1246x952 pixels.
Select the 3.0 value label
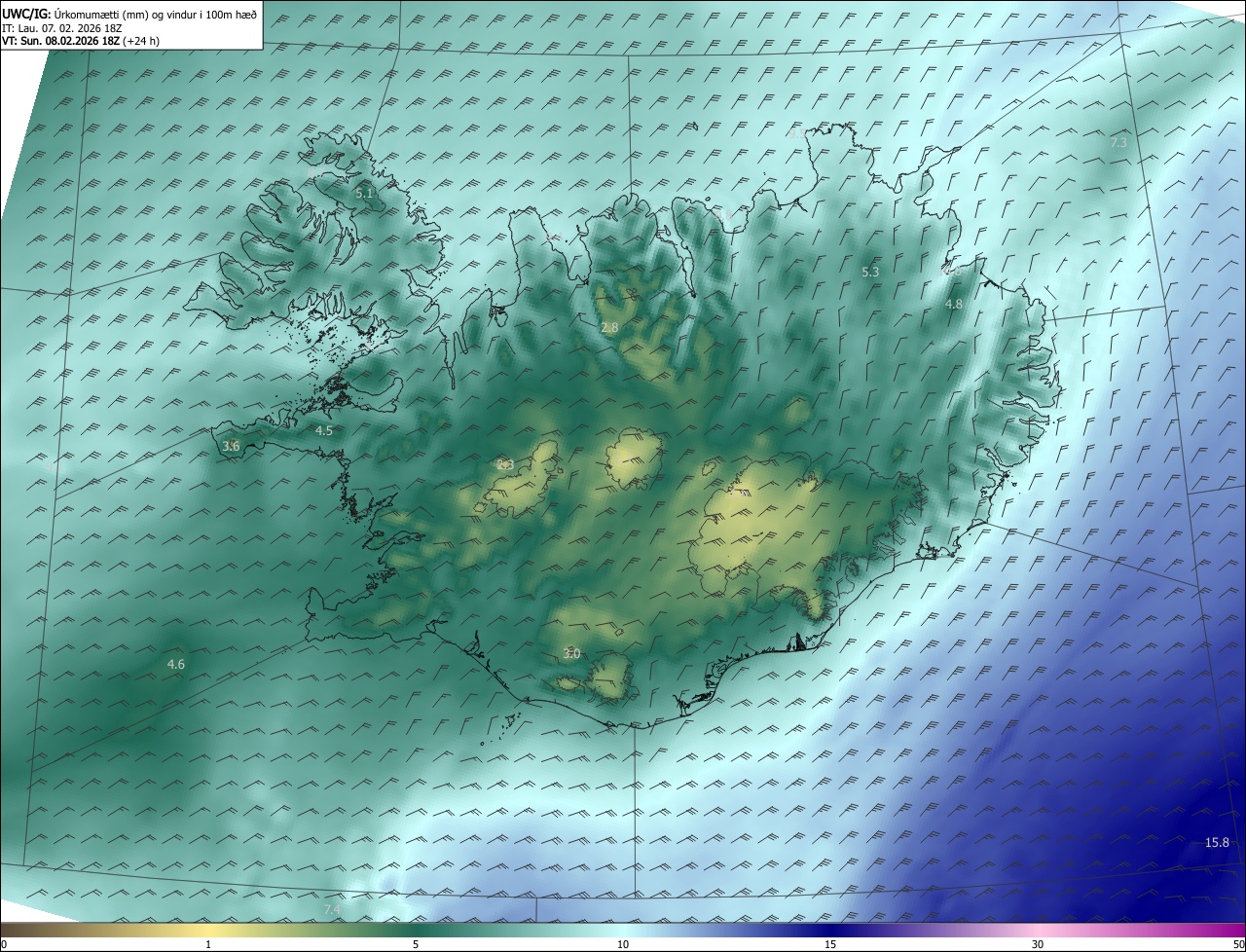(571, 654)
